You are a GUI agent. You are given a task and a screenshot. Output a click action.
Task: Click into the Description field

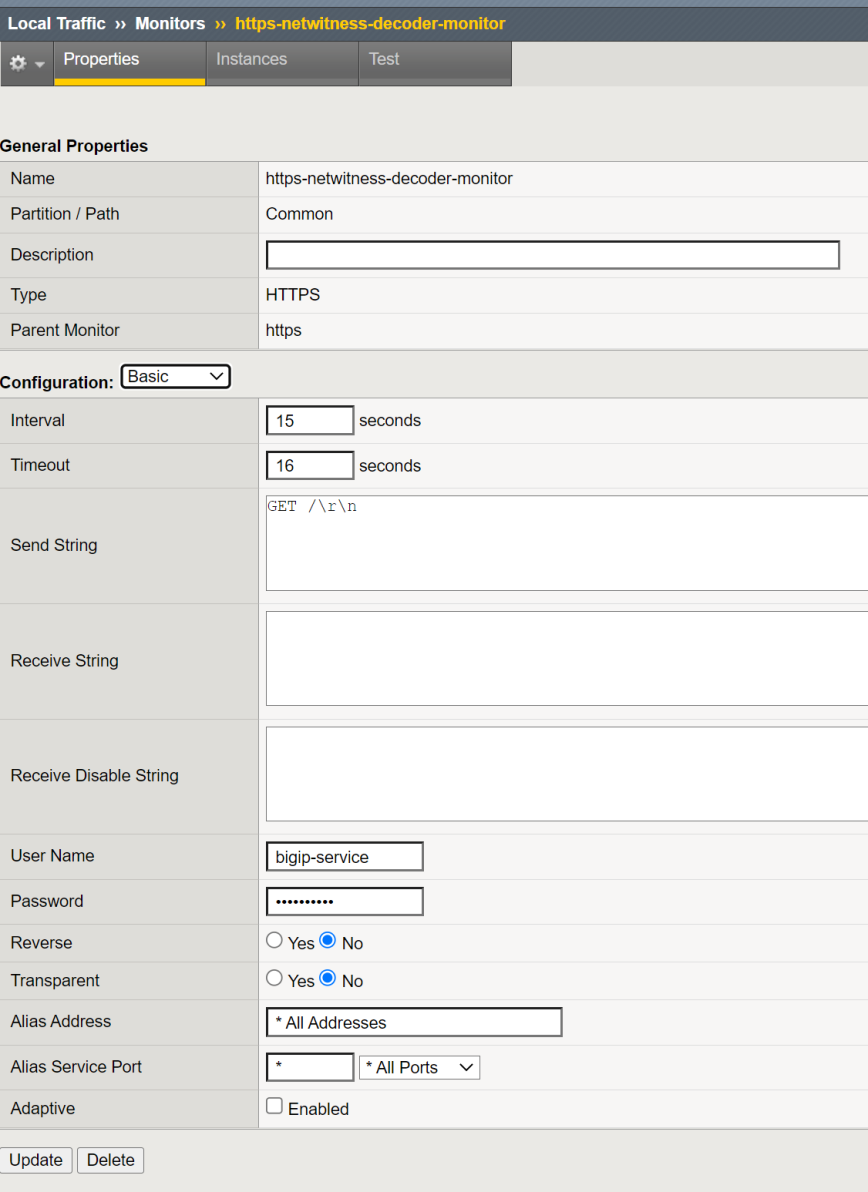tap(552, 255)
